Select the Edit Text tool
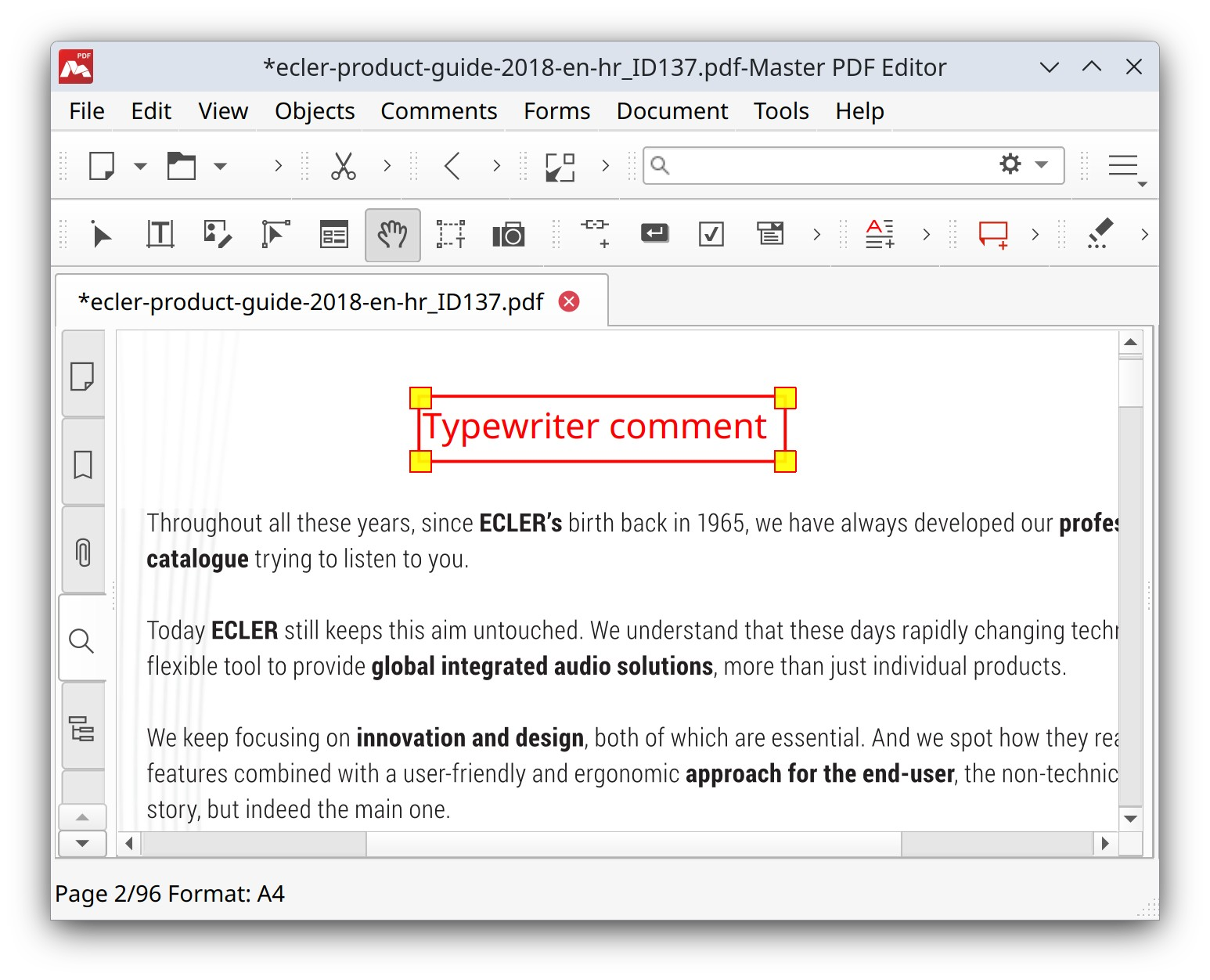The image size is (1210, 980). click(160, 235)
